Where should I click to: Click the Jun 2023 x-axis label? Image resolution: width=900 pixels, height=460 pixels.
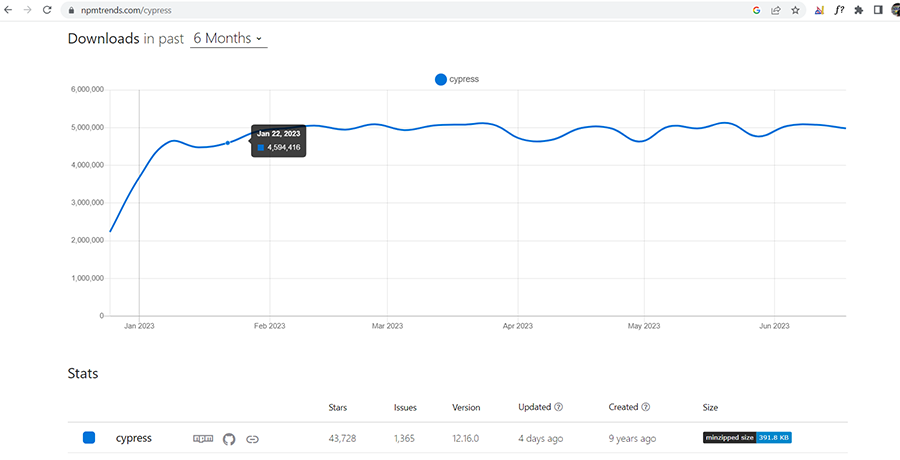[x=774, y=326]
